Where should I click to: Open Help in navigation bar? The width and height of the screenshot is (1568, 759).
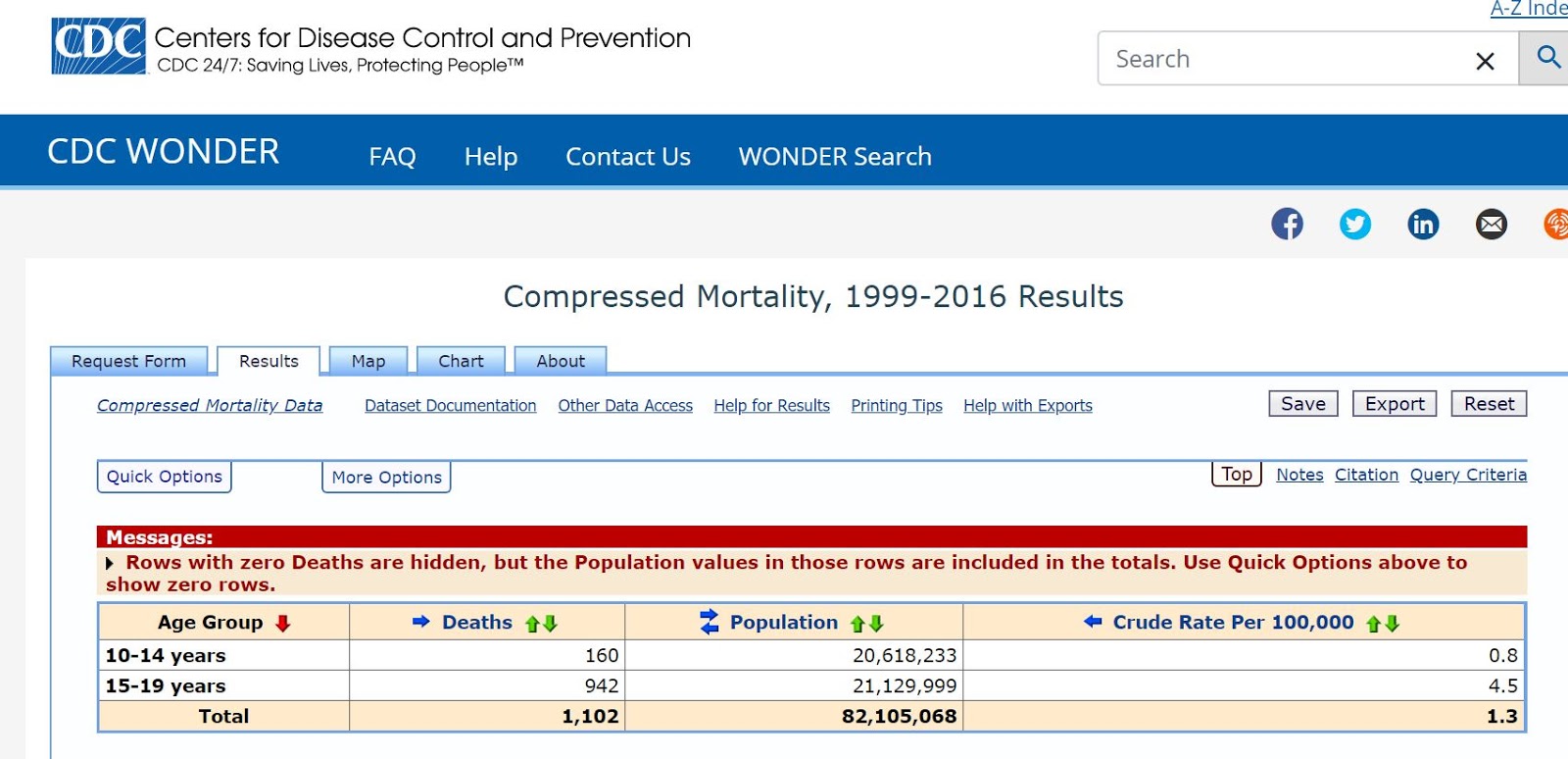coord(491,157)
